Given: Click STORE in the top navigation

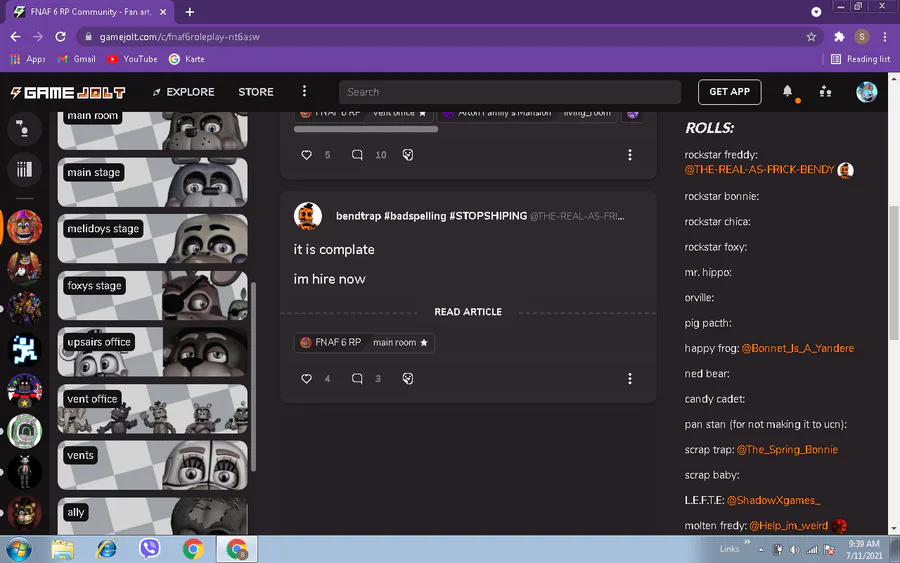Looking at the screenshot, I should pyautogui.click(x=256, y=92).
